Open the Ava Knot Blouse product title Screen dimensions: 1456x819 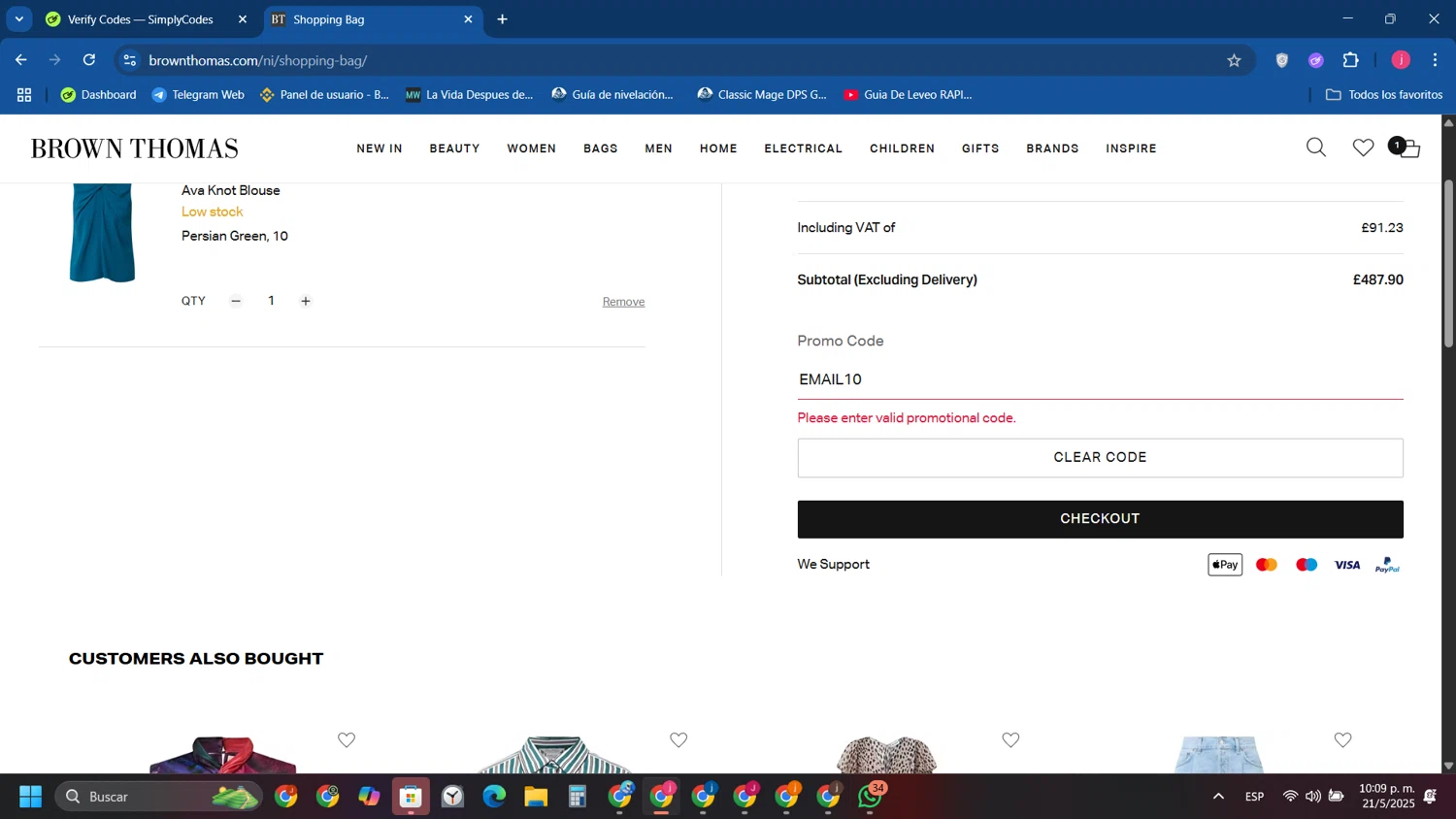click(x=231, y=190)
